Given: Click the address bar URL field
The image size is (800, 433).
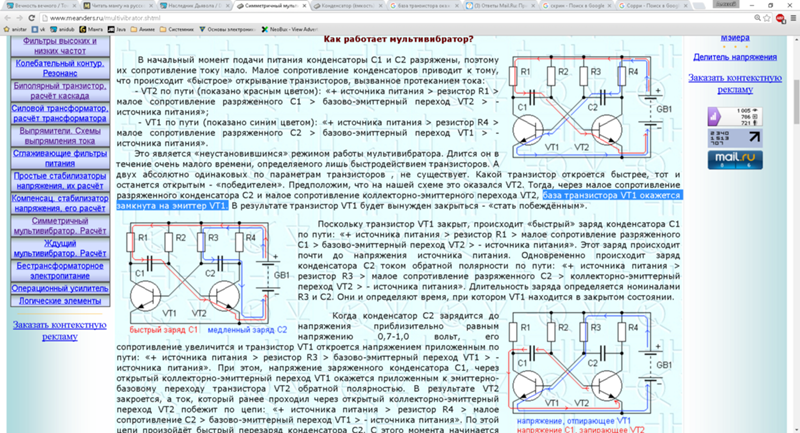Looking at the screenshot, I should (x=398, y=18).
